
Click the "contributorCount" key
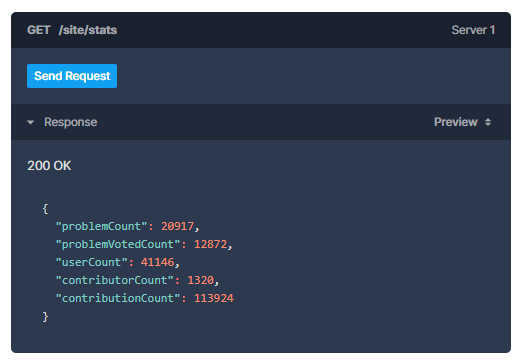click(x=114, y=280)
